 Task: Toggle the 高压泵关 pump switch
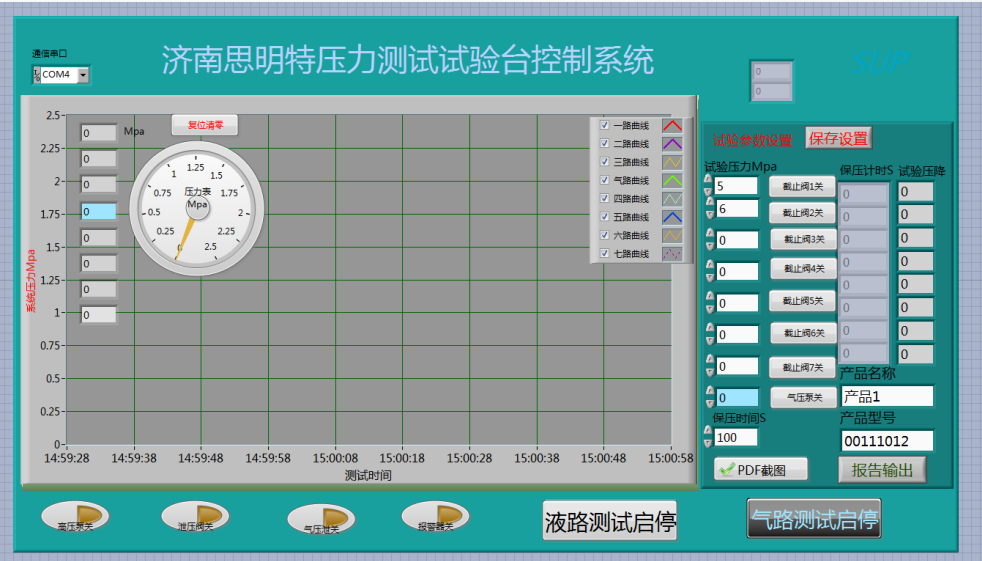coord(75,518)
